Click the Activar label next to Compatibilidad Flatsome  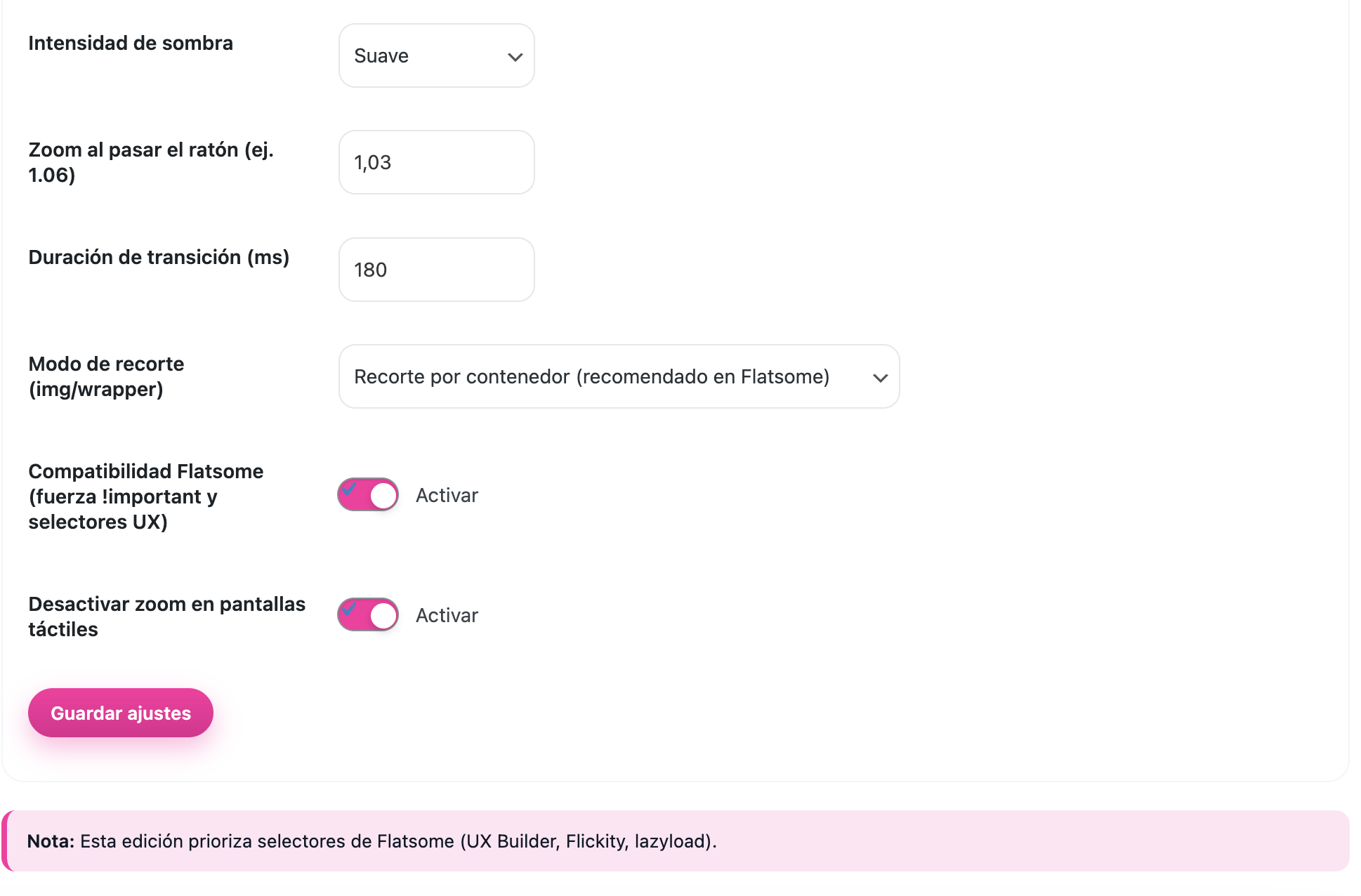click(x=447, y=495)
